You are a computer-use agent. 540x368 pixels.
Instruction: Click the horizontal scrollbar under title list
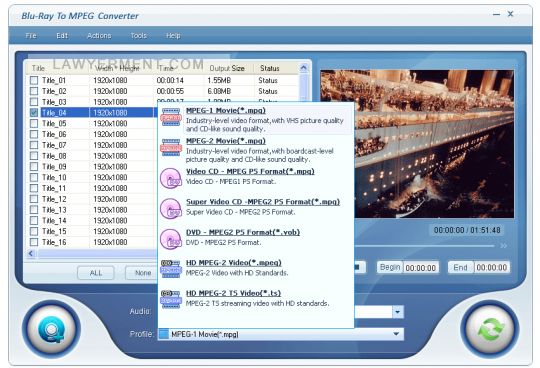[96, 254]
